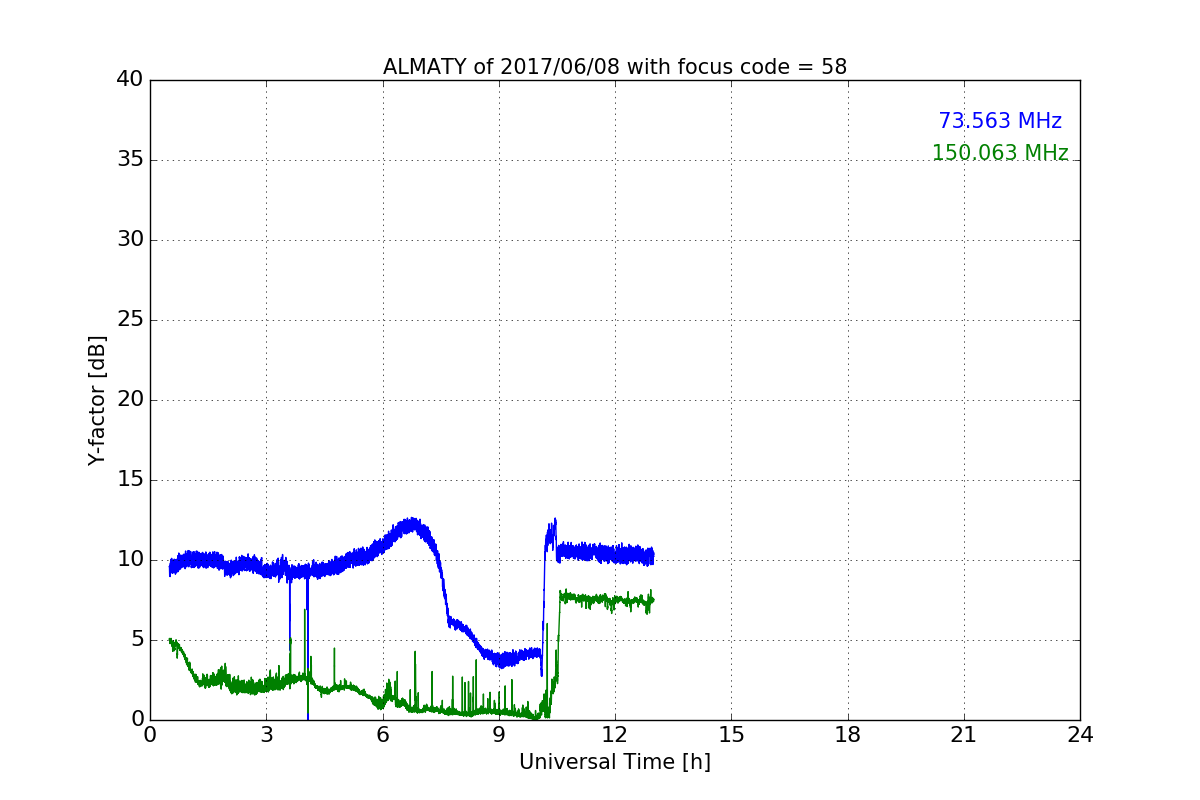Click y-axis tick label 40
Image resolution: width=1200 pixels, height=800 pixels.
coord(130,80)
